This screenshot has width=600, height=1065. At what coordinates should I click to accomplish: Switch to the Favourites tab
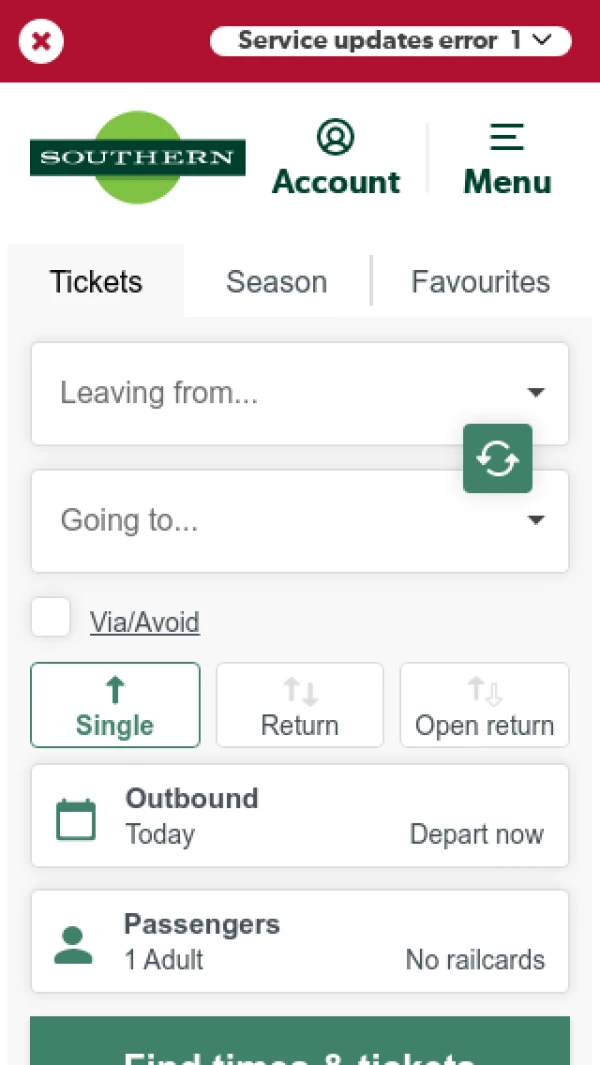(480, 282)
